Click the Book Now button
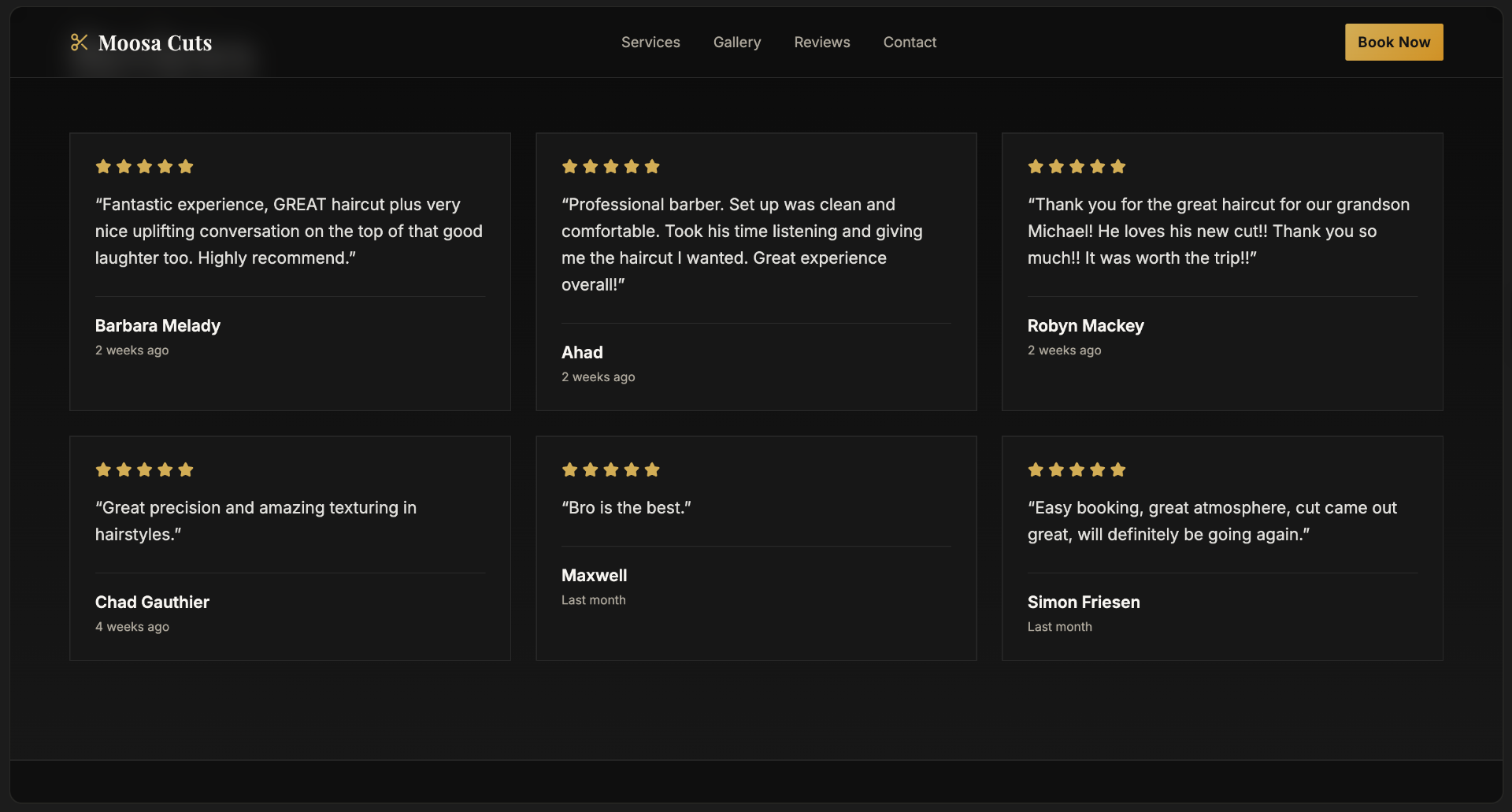The image size is (1512, 812). [1394, 43]
